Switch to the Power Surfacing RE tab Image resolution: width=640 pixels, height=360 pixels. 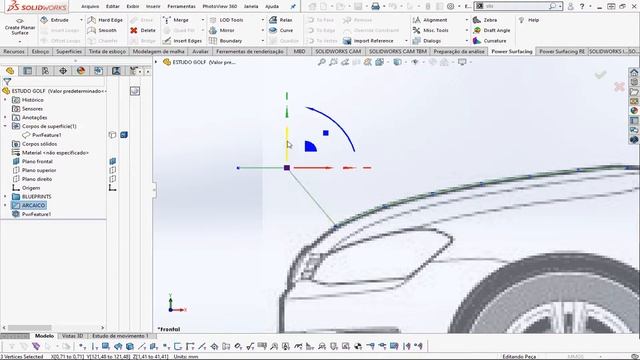[x=562, y=51]
